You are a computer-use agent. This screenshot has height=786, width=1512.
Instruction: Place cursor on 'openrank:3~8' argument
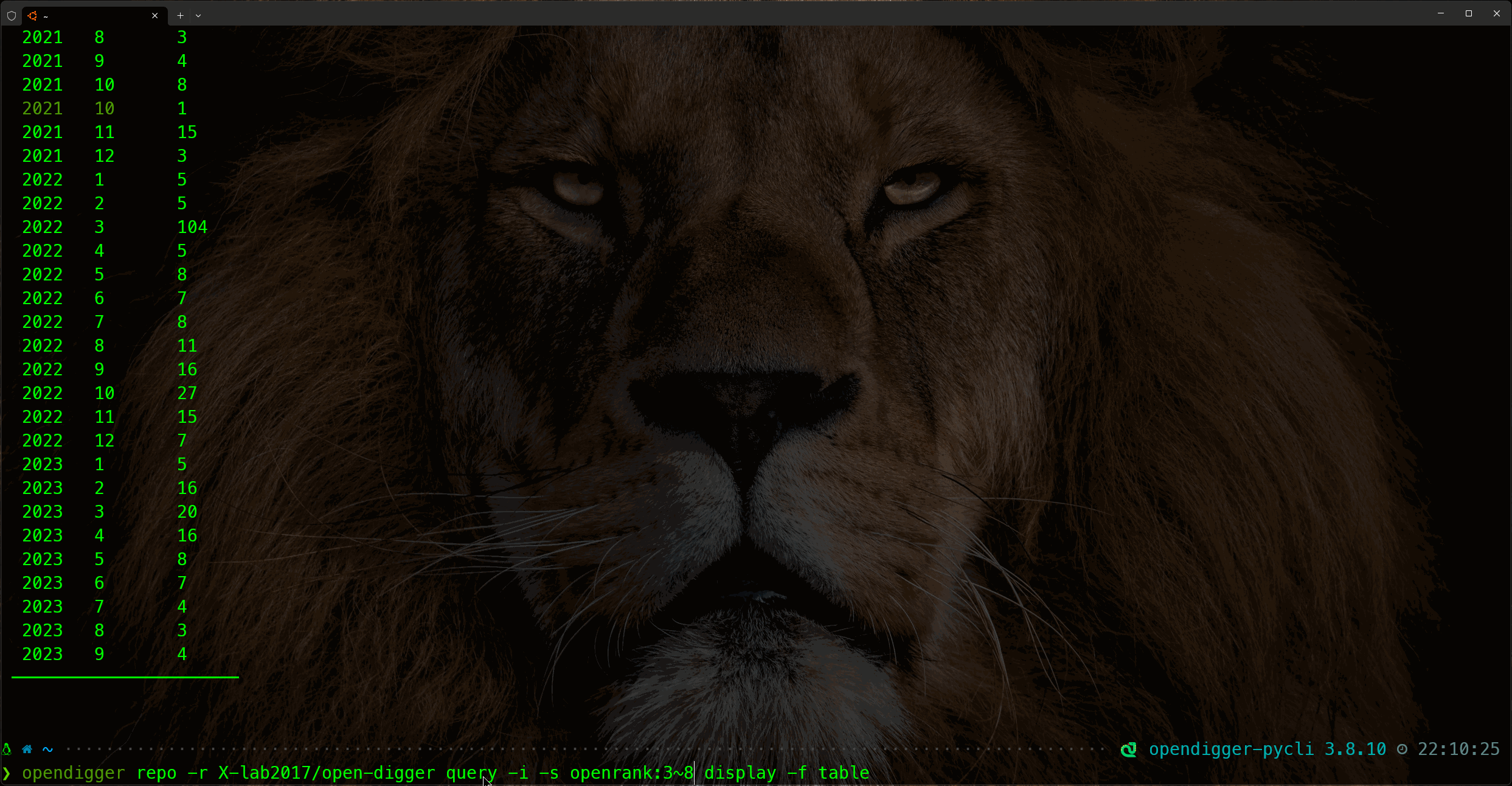click(x=631, y=773)
